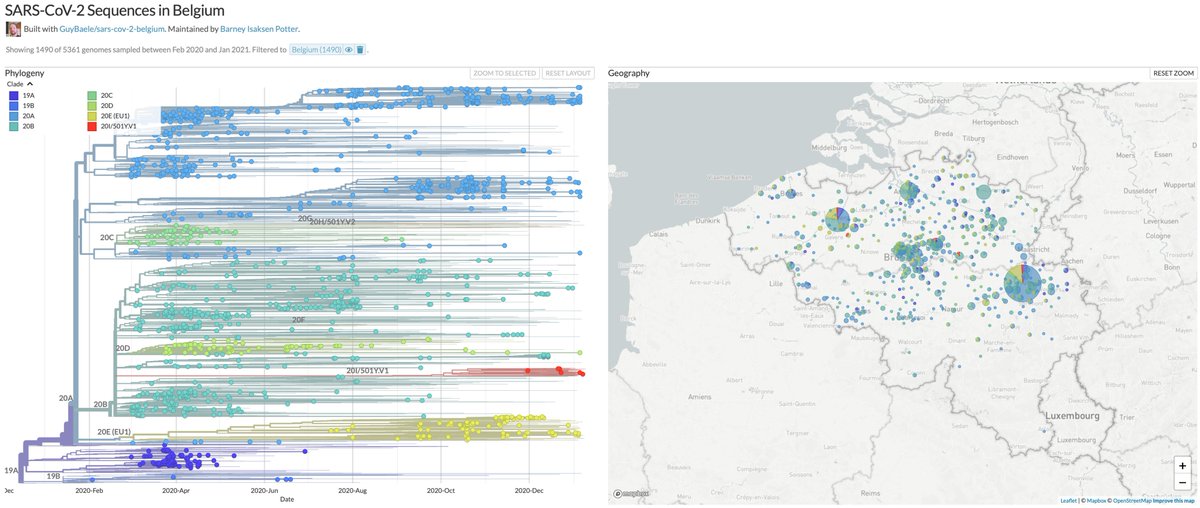1200x508 pixels.
Task: Select the 20A clade legend swatch
Action: (x=13, y=117)
